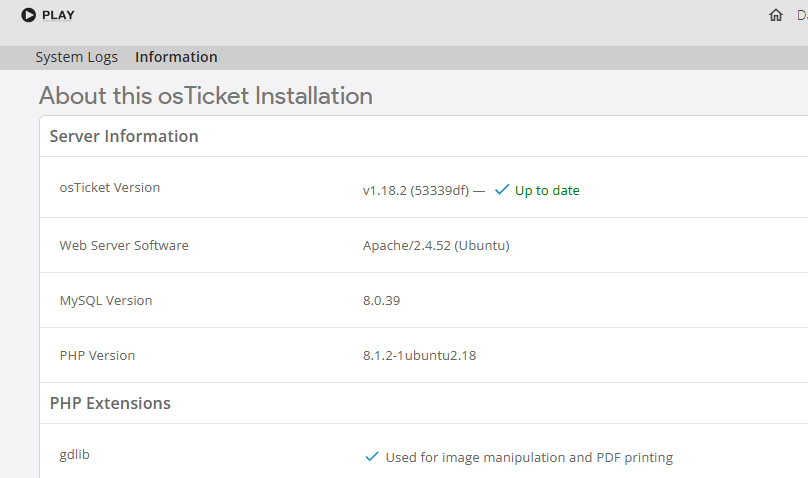Click the gdlib checkmark icon
The image size is (808, 478).
tap(372, 457)
